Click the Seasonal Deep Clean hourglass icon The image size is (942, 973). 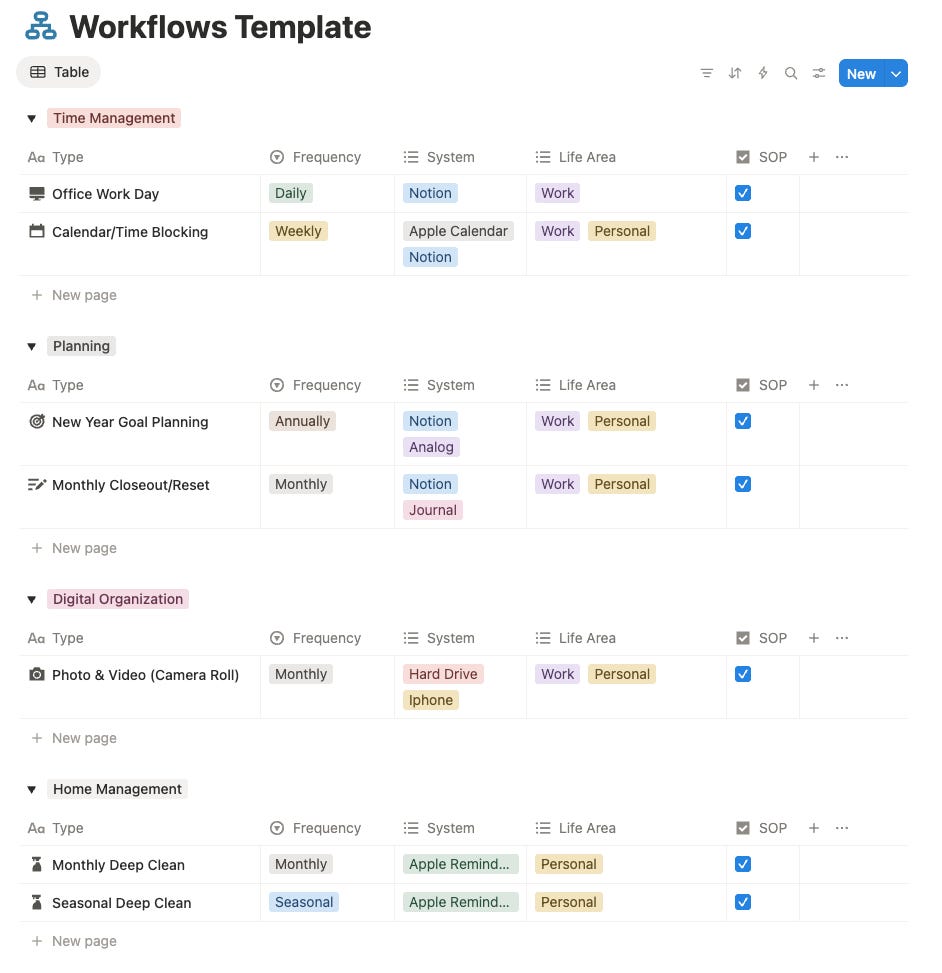pos(37,902)
